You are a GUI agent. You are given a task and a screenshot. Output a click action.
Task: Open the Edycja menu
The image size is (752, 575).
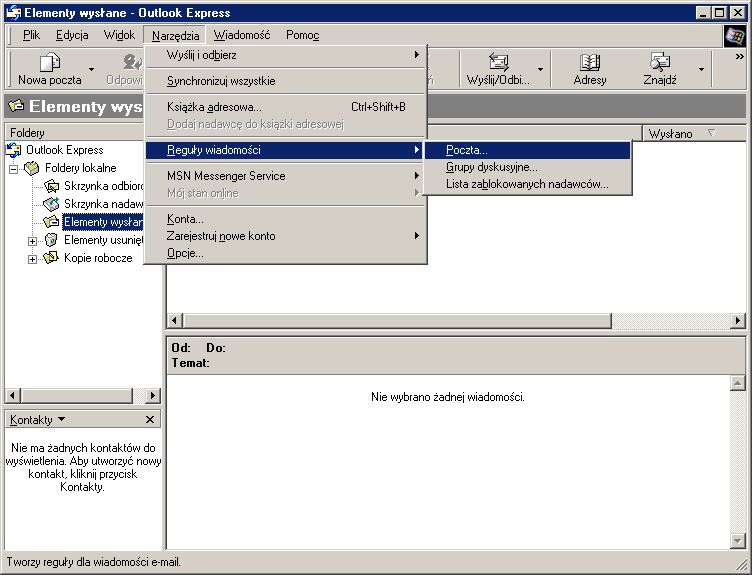72,35
